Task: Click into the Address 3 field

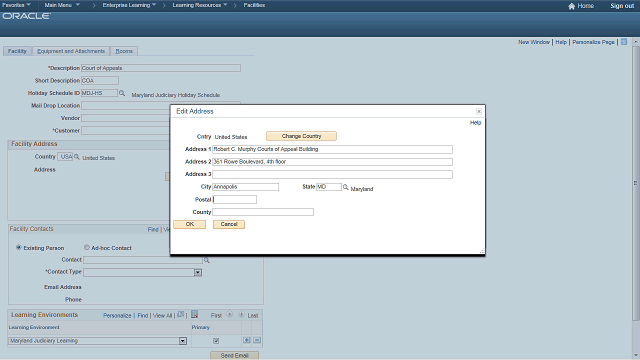Action: (332, 174)
